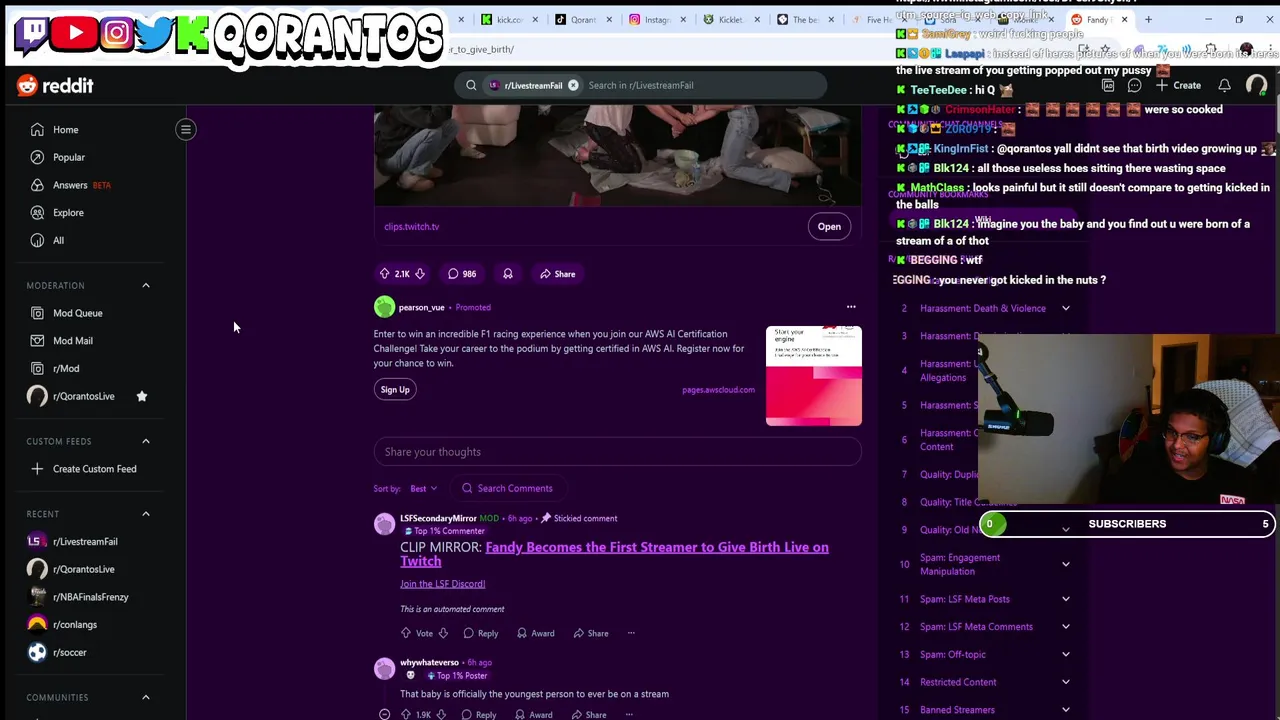Switch to the Instagram browser tab
This screenshot has width=1280, height=720.
pyautogui.click(x=656, y=19)
